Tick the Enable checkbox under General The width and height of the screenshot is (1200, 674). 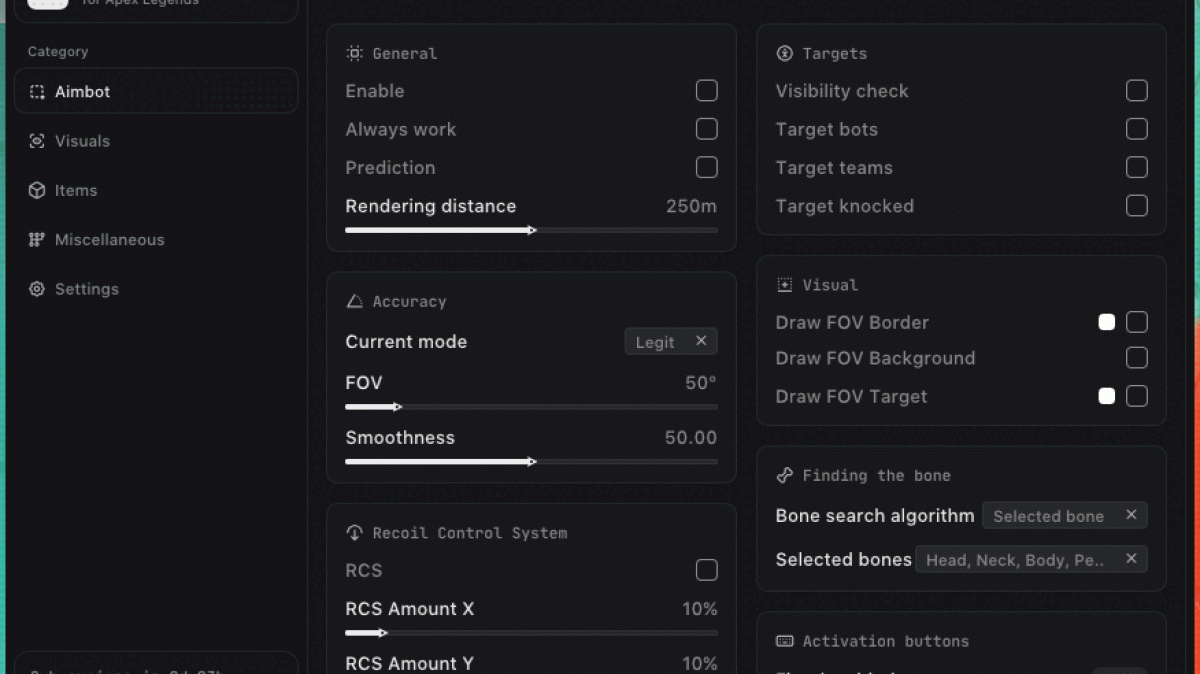(x=707, y=91)
